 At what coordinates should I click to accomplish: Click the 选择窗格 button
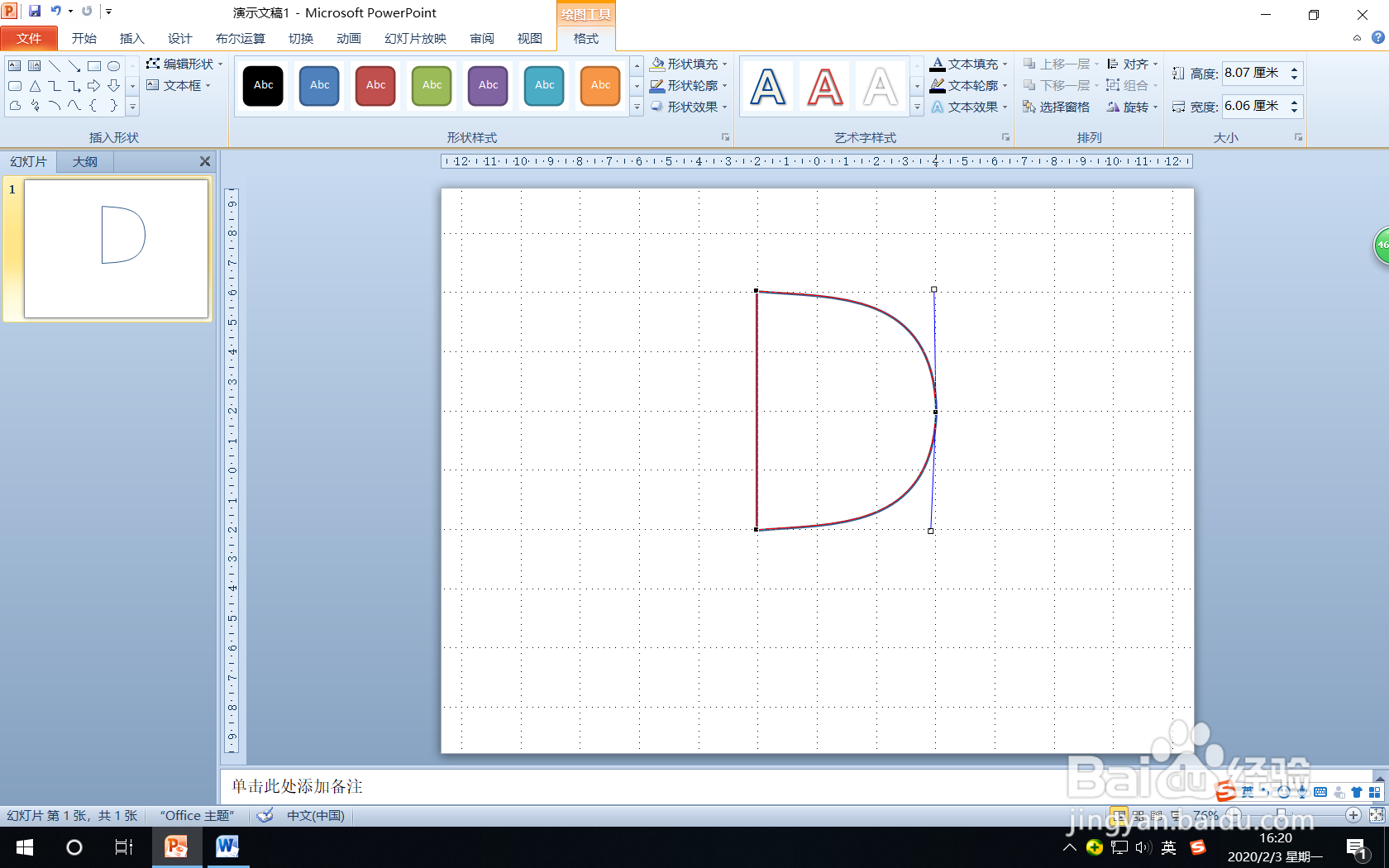tap(1056, 107)
